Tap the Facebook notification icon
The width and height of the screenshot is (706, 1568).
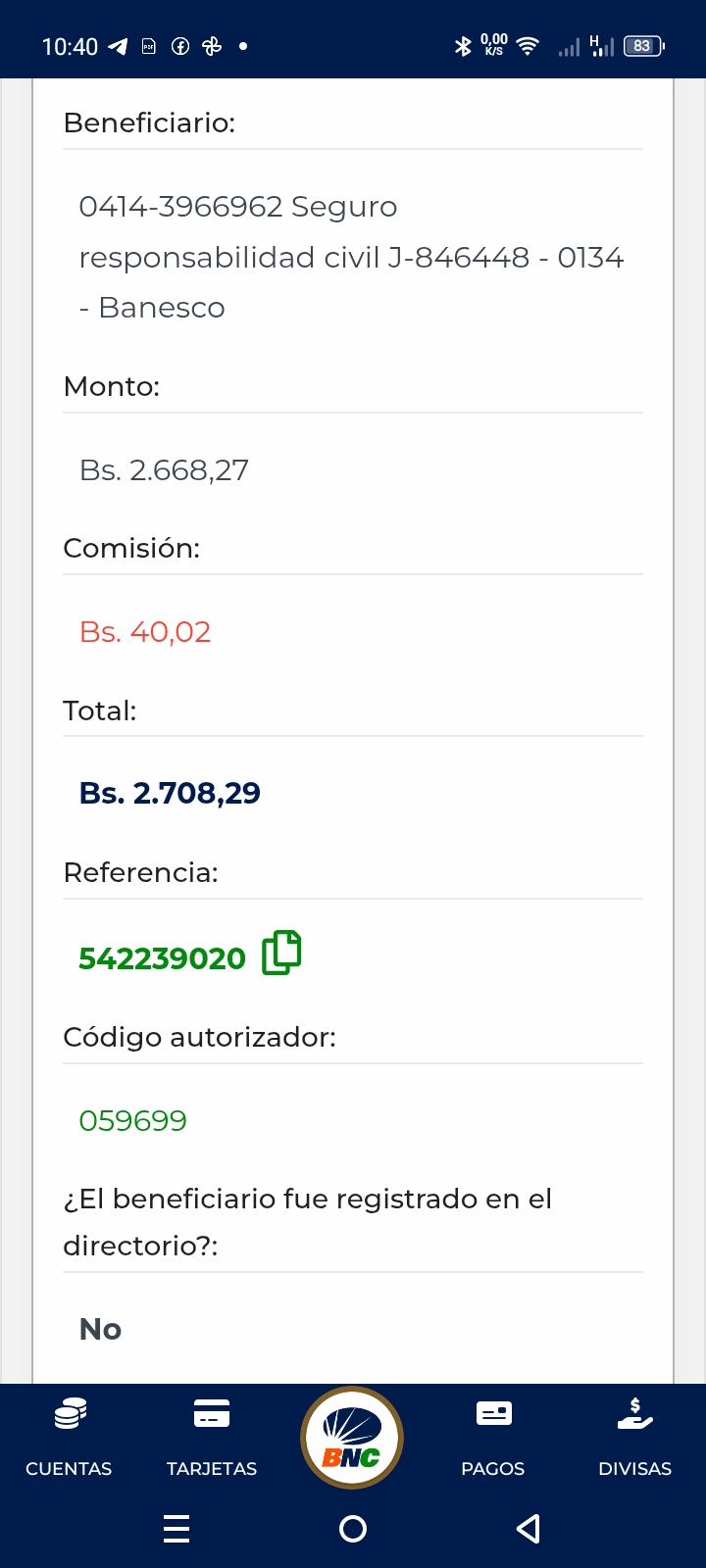180,46
